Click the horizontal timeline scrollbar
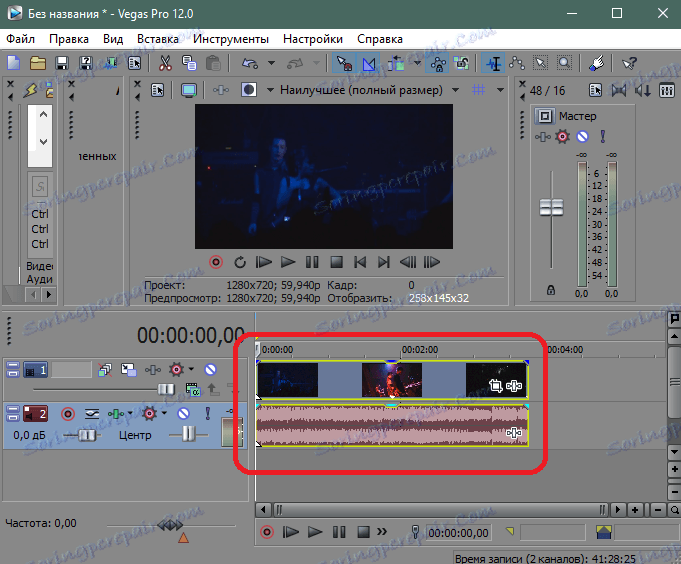Screen dimensions: 681x564 tap(440, 510)
